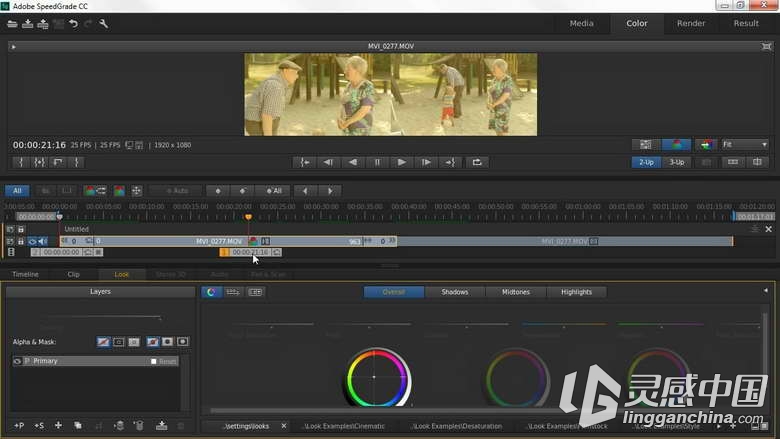
Task: Open the Clip tab
Action: coord(74,274)
